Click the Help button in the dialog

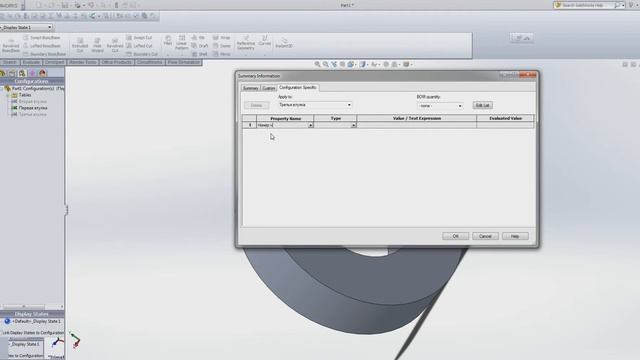[515, 236]
